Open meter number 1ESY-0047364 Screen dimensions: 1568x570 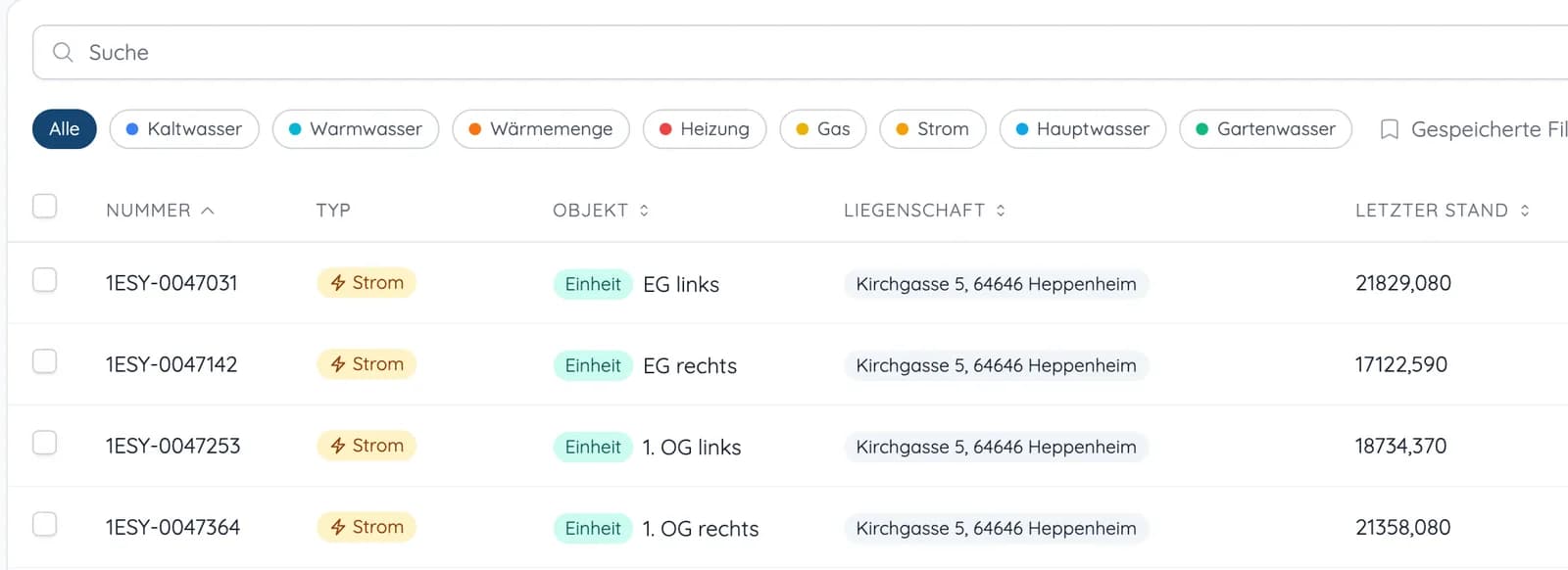point(173,527)
